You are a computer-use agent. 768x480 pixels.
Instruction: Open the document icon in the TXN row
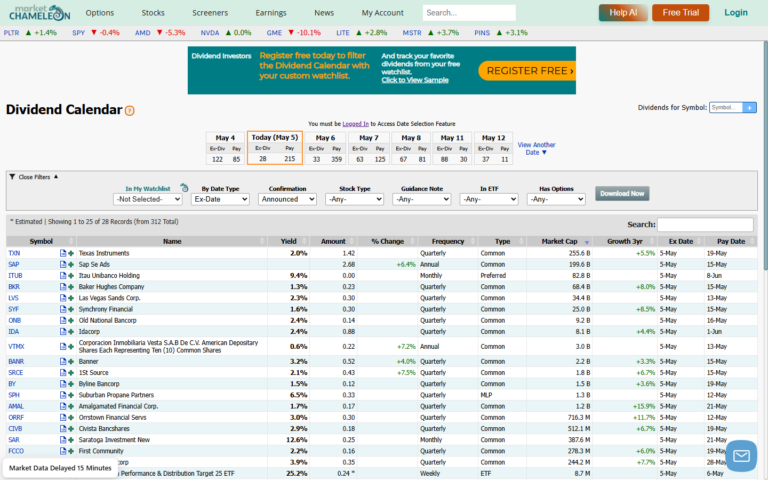63,253
